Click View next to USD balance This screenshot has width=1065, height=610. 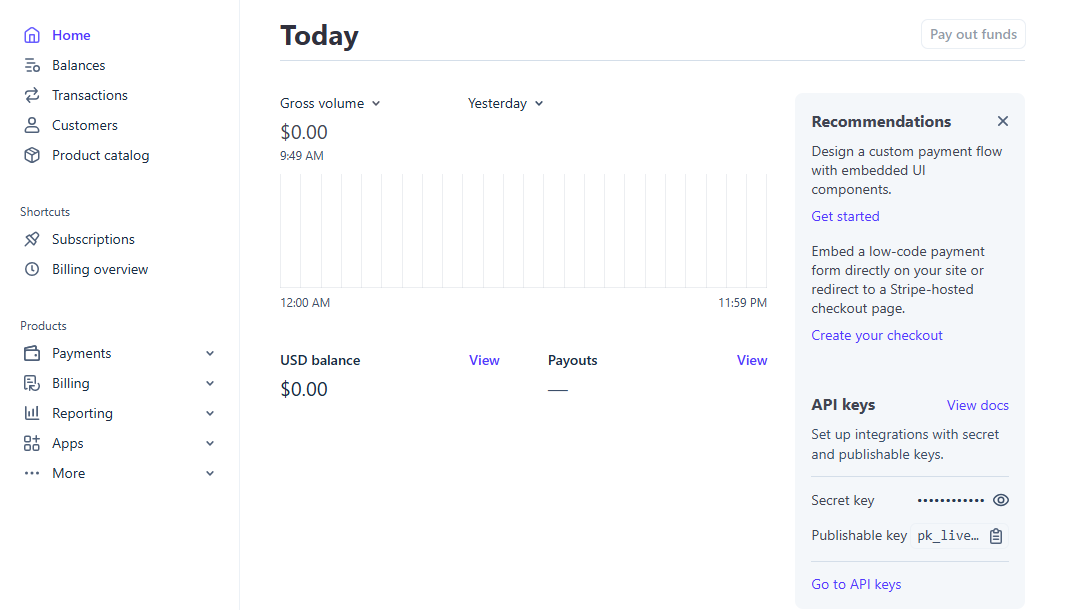(484, 360)
